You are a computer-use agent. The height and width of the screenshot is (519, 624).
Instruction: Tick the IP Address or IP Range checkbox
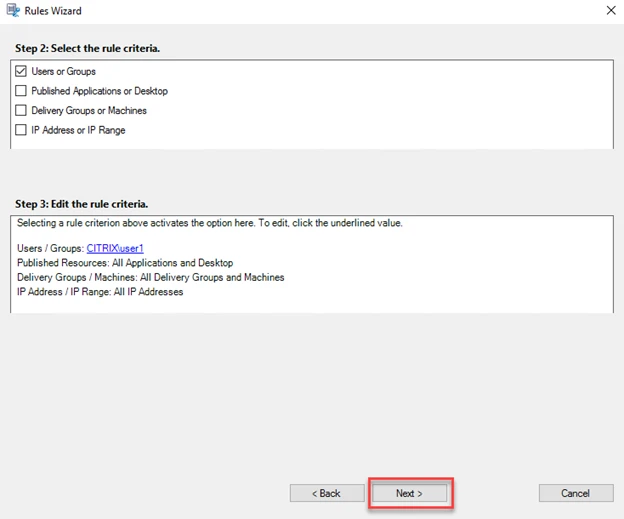tap(21, 130)
